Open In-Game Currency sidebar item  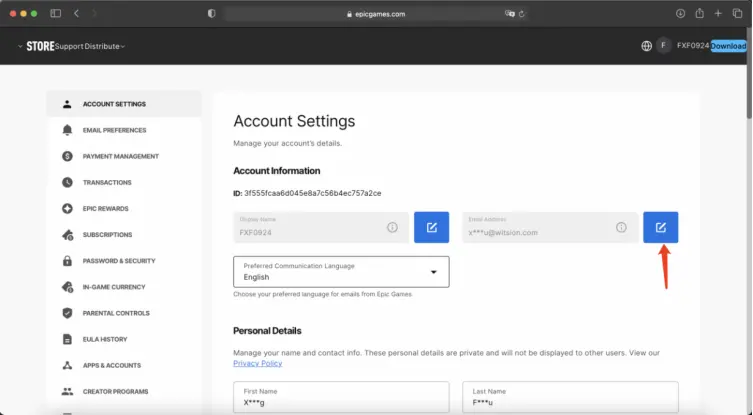tap(124, 287)
